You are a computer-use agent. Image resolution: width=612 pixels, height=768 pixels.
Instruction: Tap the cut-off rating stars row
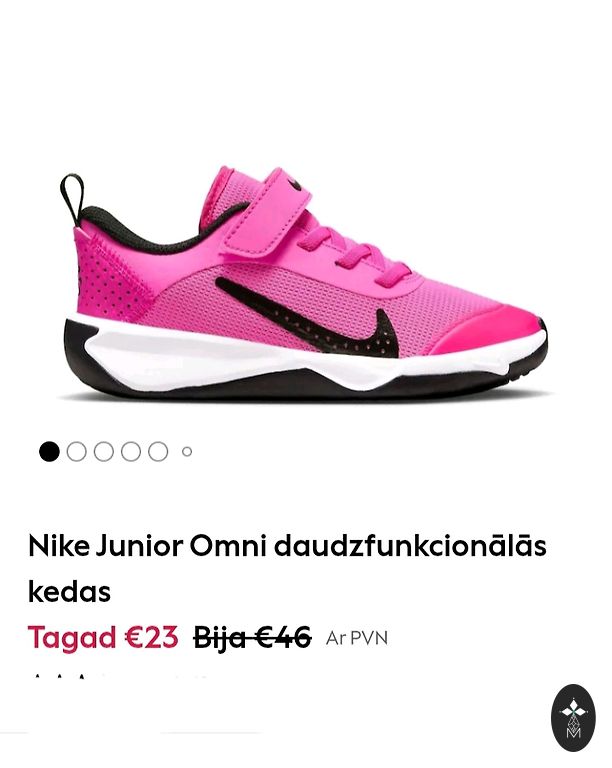point(120,678)
